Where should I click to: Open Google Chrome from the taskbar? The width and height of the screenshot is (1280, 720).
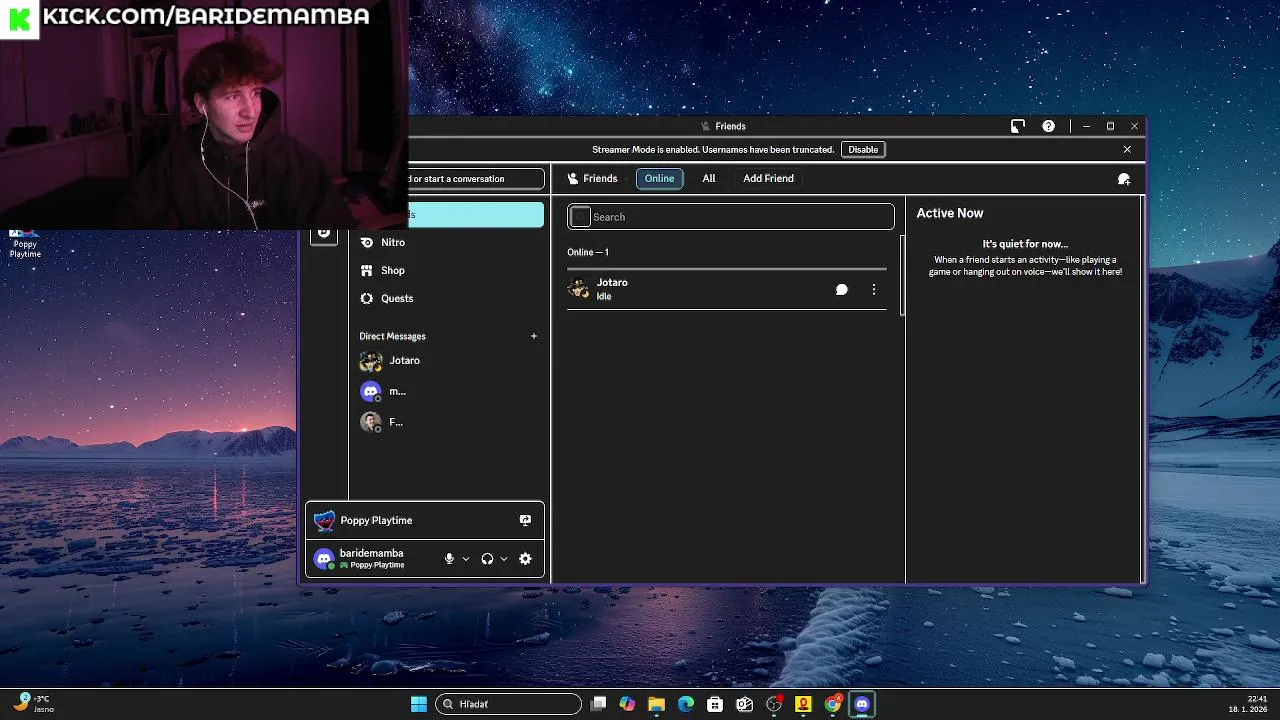(x=833, y=704)
